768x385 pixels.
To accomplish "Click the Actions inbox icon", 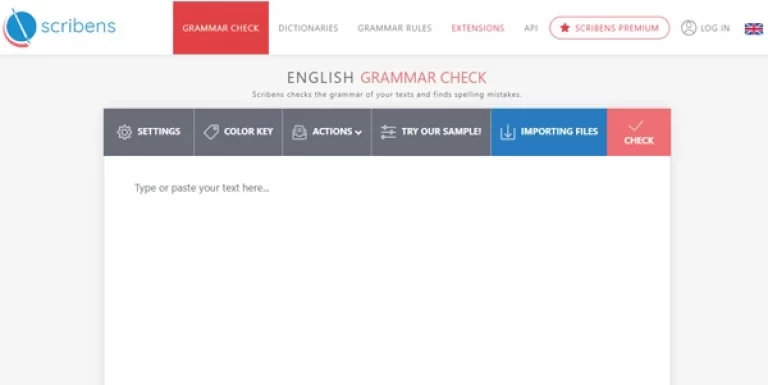I will point(299,132).
